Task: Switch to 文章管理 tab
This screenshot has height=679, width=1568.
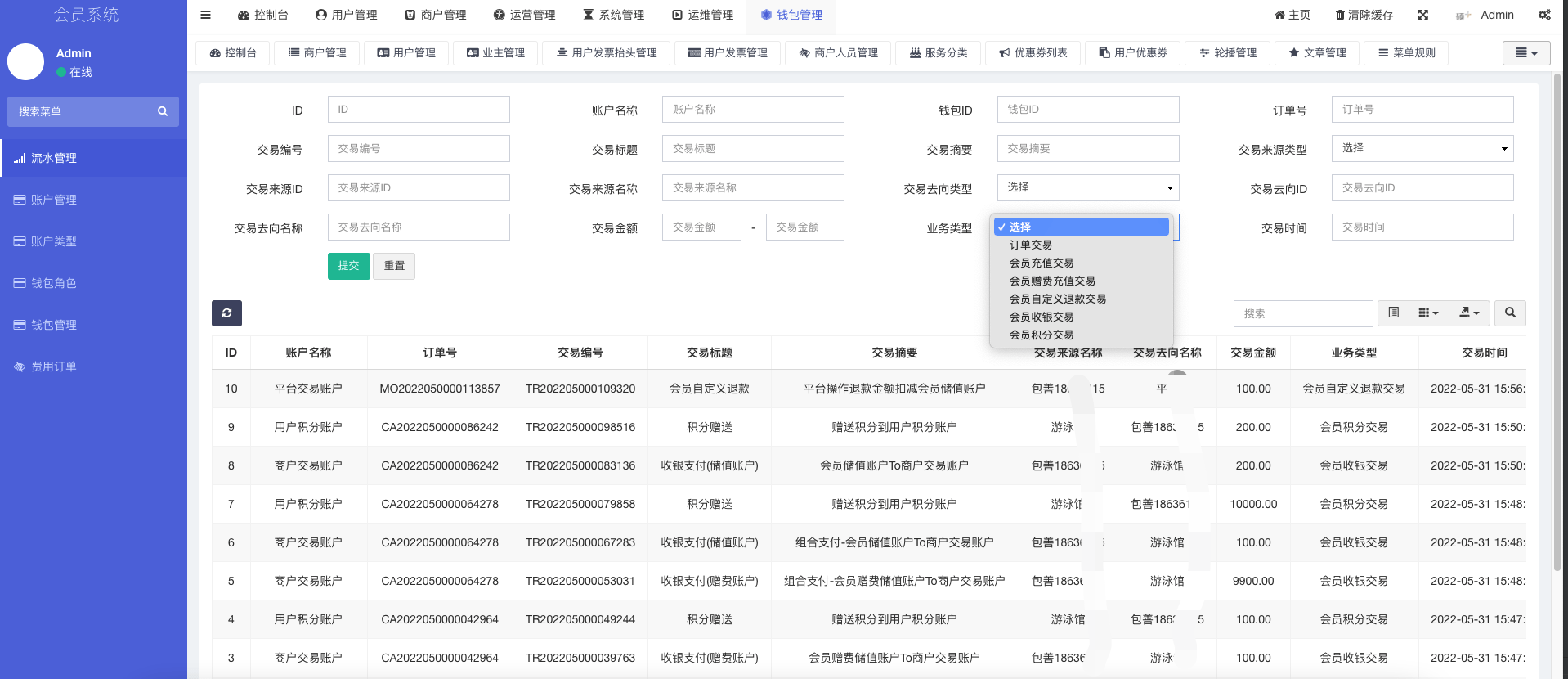Action: (1317, 53)
